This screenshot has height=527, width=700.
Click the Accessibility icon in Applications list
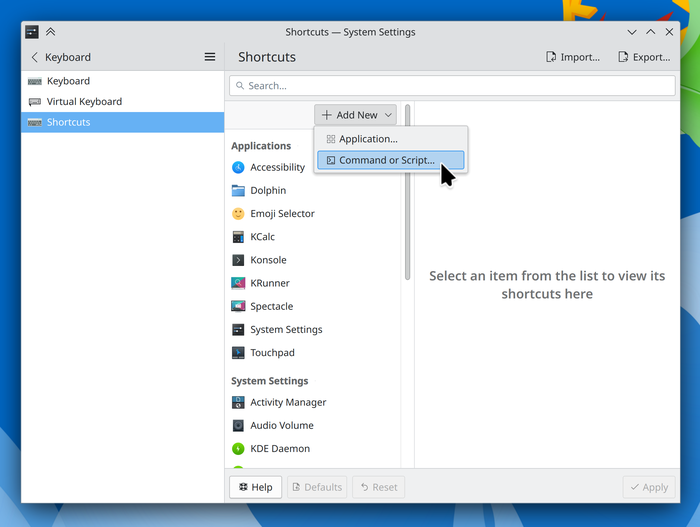(238, 168)
